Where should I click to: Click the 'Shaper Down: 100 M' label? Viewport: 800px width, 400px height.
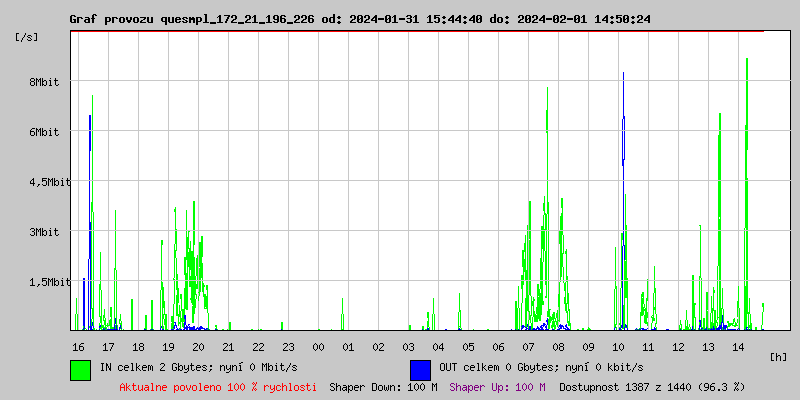point(383,386)
